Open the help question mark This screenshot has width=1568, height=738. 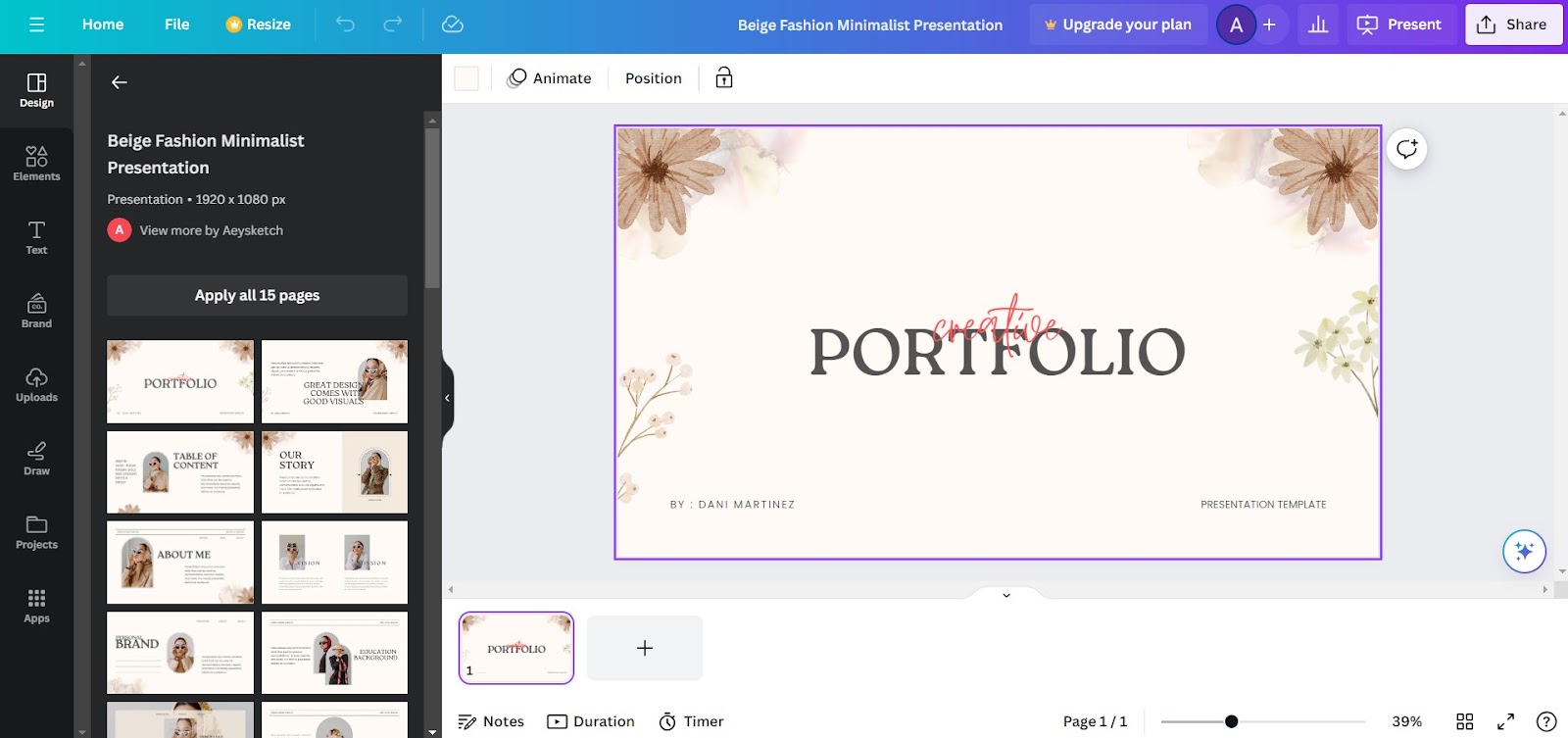1546,721
